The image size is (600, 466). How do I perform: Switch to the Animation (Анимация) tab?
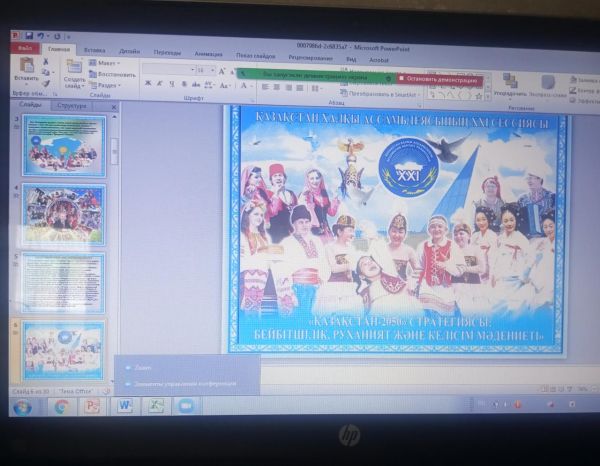209,53
